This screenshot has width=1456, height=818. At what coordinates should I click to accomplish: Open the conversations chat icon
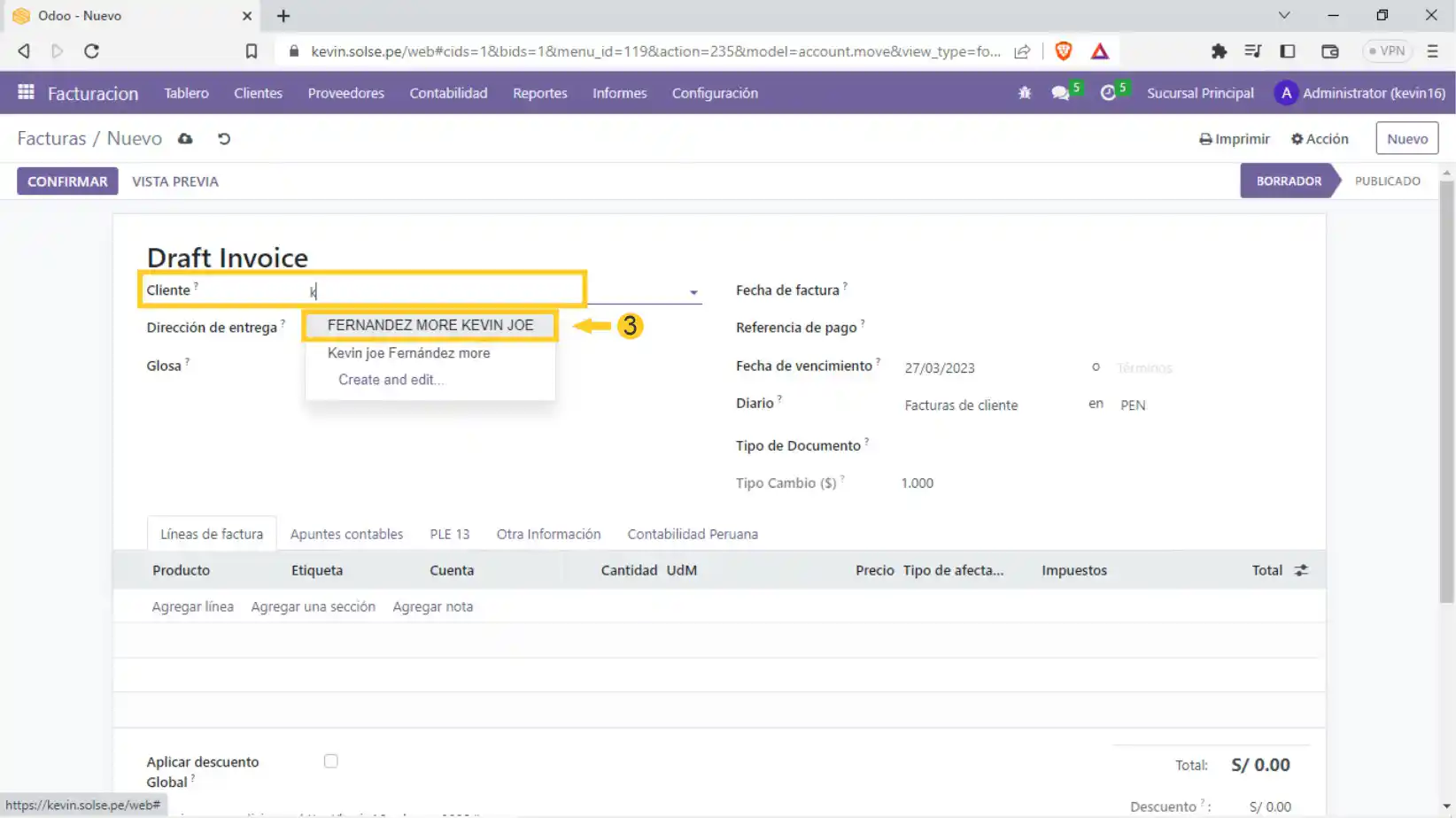[1060, 93]
